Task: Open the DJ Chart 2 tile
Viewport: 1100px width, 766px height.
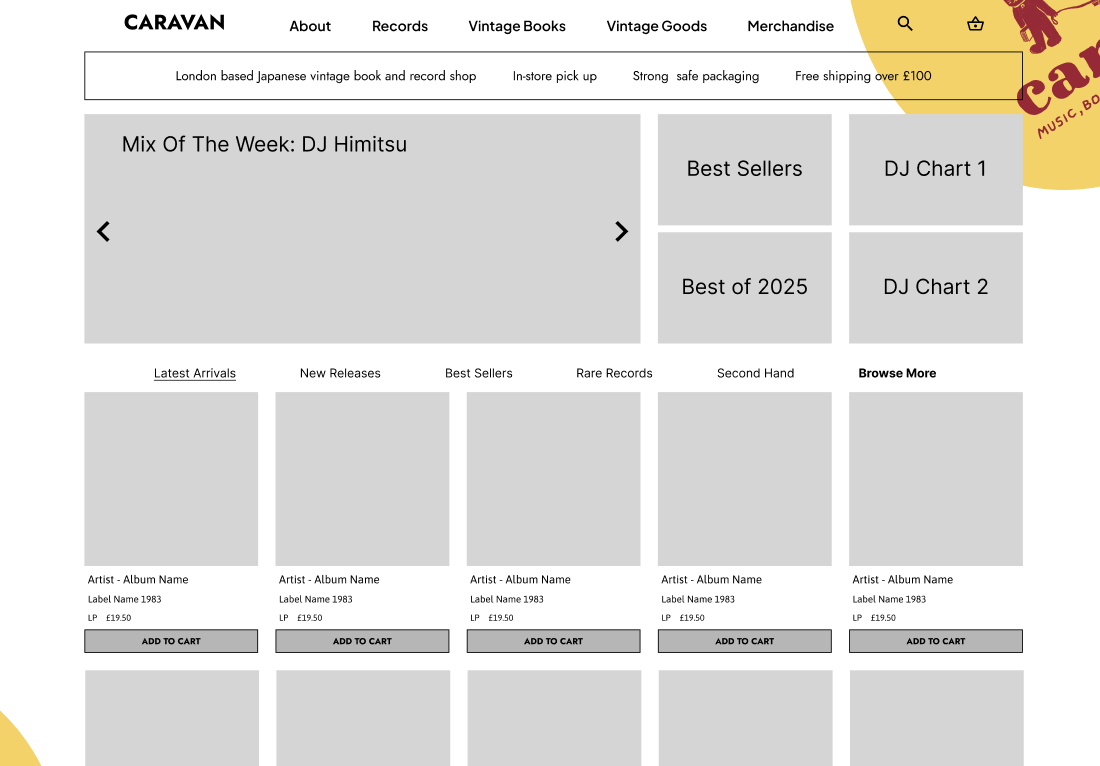Action: 936,288
